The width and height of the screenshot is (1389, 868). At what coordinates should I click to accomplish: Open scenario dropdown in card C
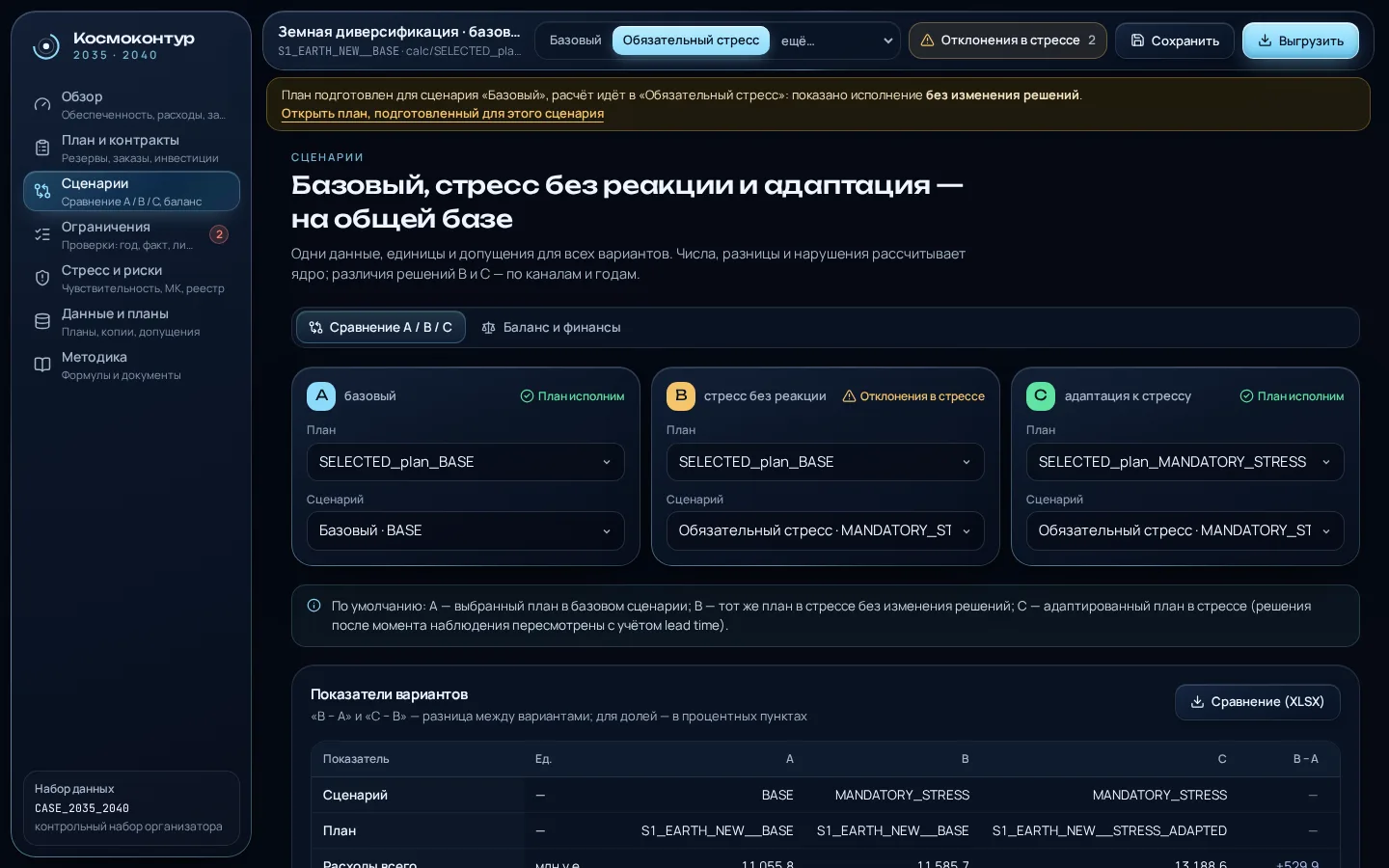[1185, 531]
